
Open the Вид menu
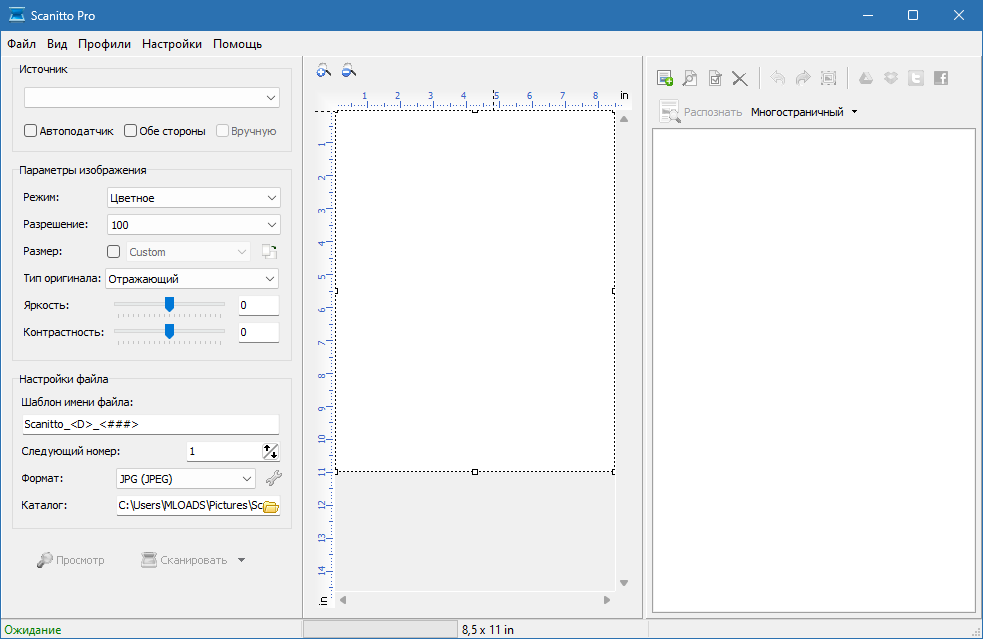56,44
